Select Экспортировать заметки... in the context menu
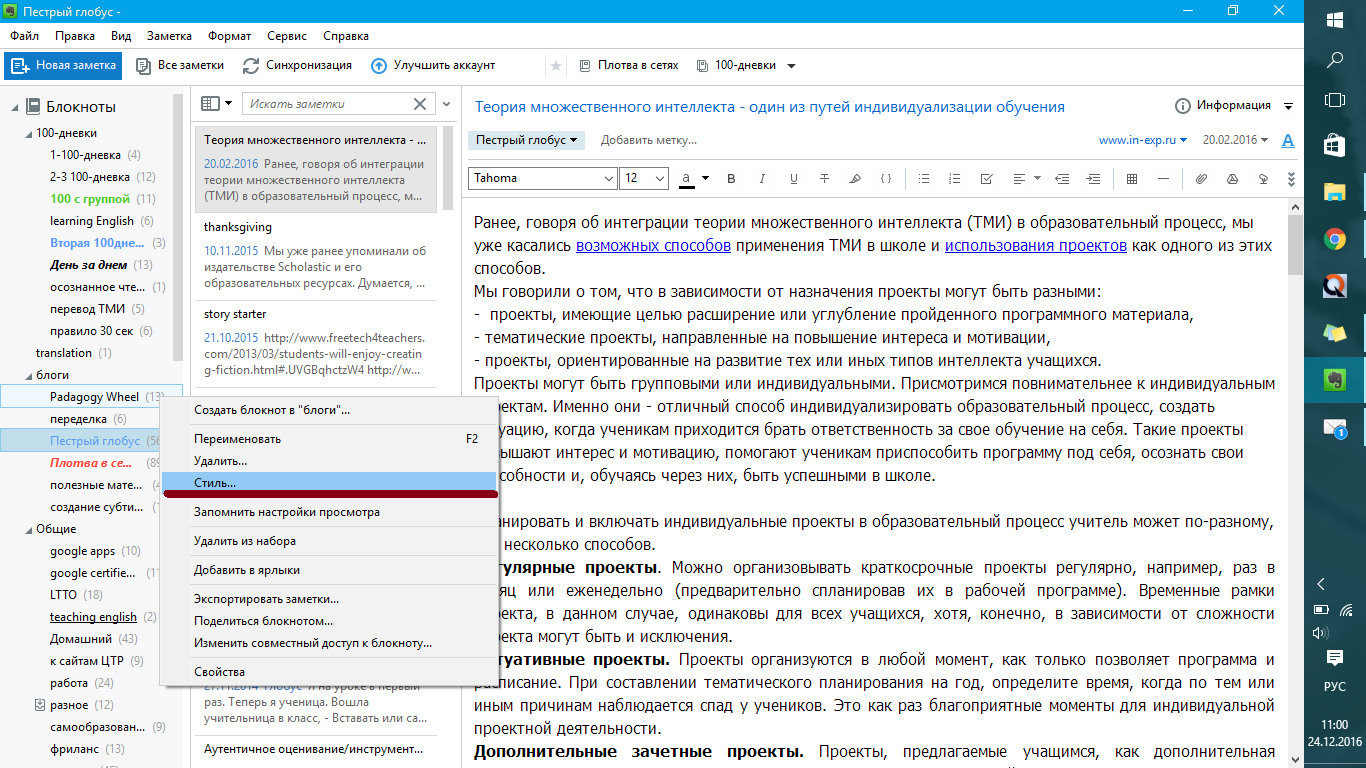Viewport: 1366px width, 768px height. click(330, 599)
